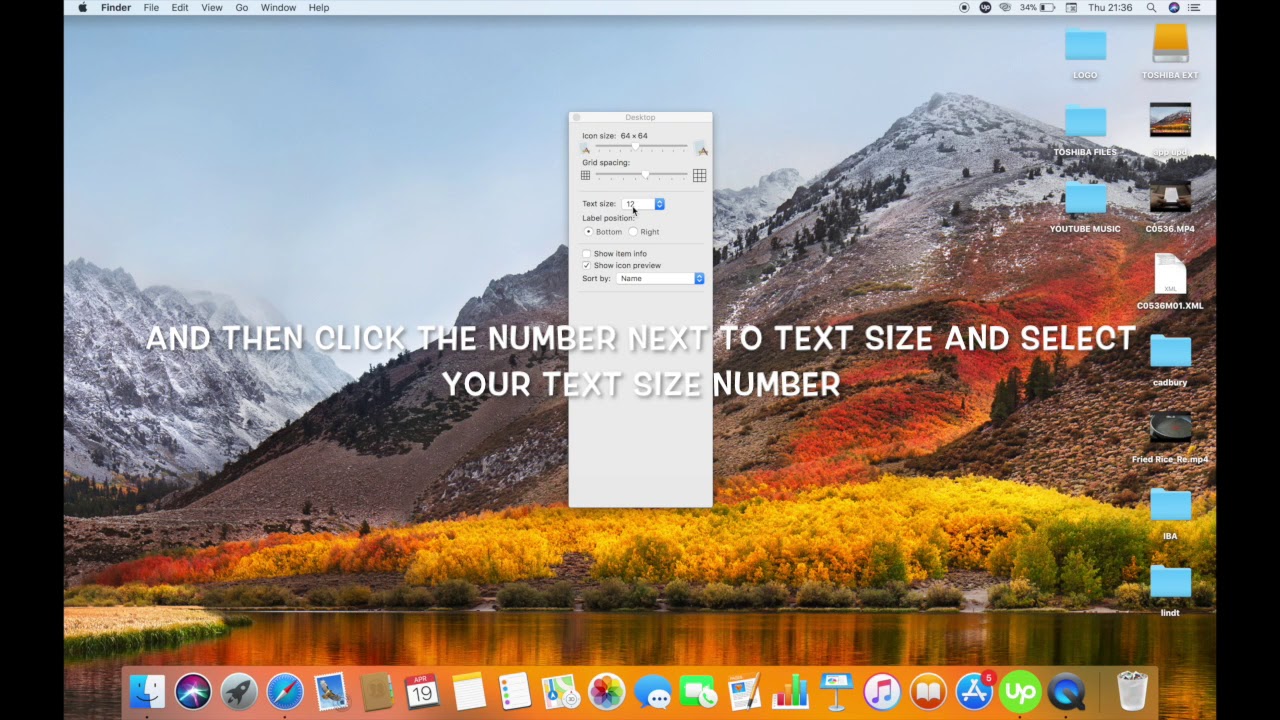This screenshot has width=1280, height=720.
Task: Select YOUTUBE MUSIC folder on desktop
Action: click(x=1085, y=207)
